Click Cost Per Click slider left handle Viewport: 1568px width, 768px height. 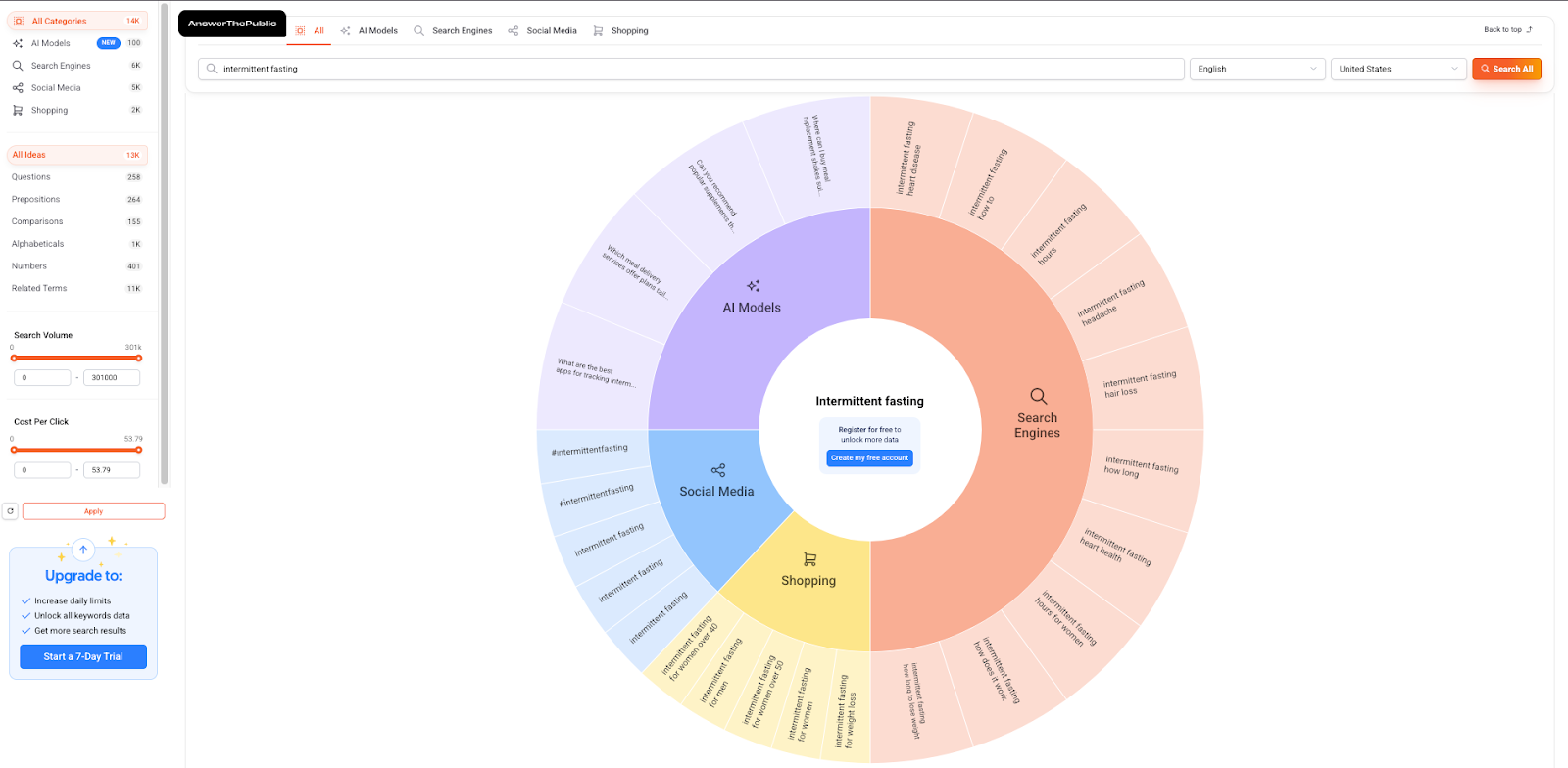(14, 450)
